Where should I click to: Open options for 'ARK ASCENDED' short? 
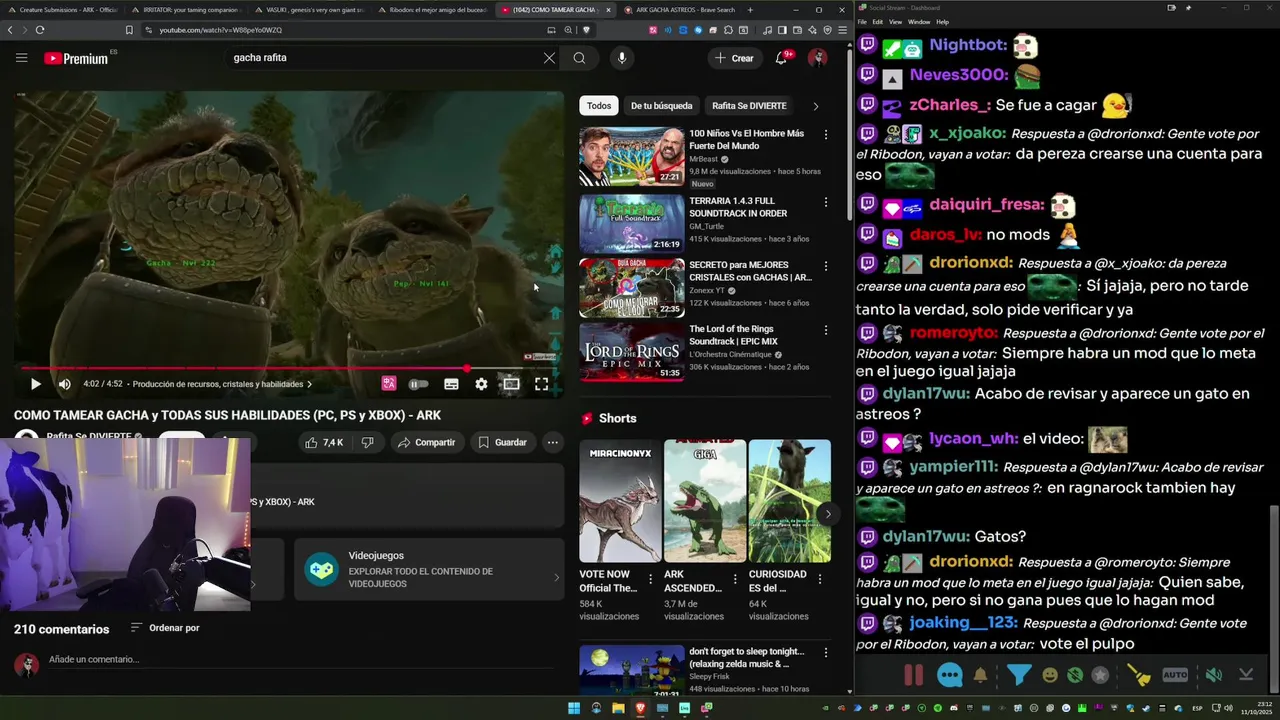click(x=736, y=578)
